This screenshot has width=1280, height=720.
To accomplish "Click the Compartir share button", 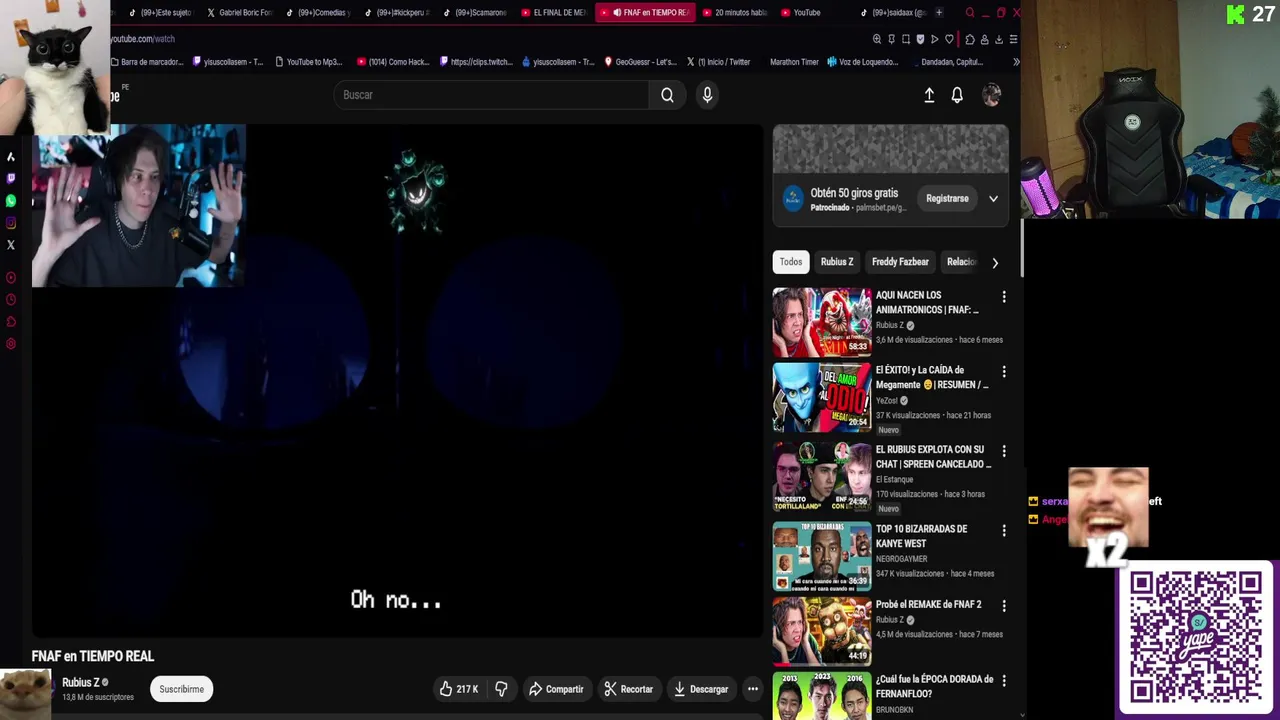I will click(x=556, y=689).
